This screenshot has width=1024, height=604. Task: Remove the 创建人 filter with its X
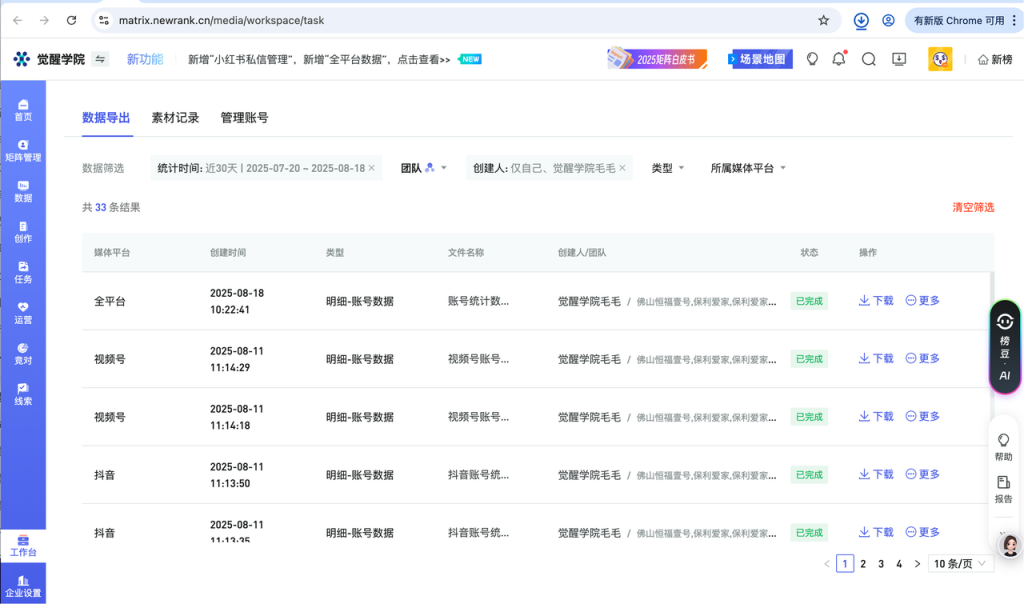[622, 168]
